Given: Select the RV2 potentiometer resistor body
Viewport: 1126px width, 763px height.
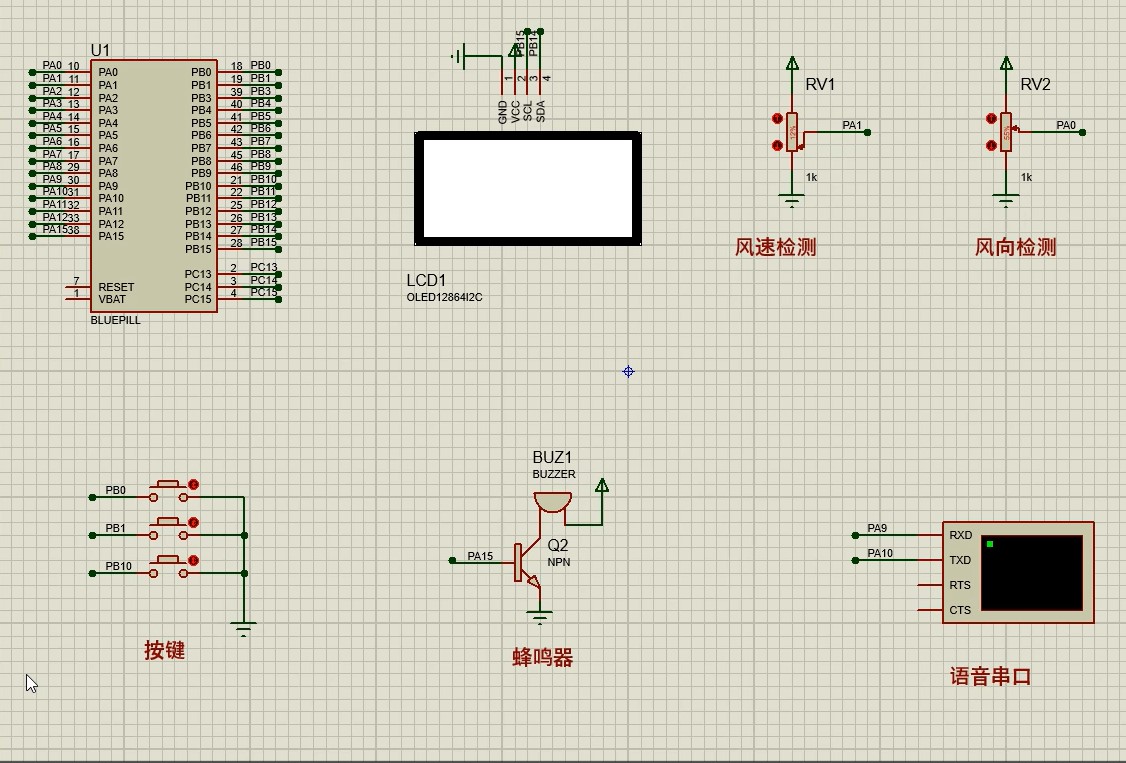Looking at the screenshot, I should 1006,132.
